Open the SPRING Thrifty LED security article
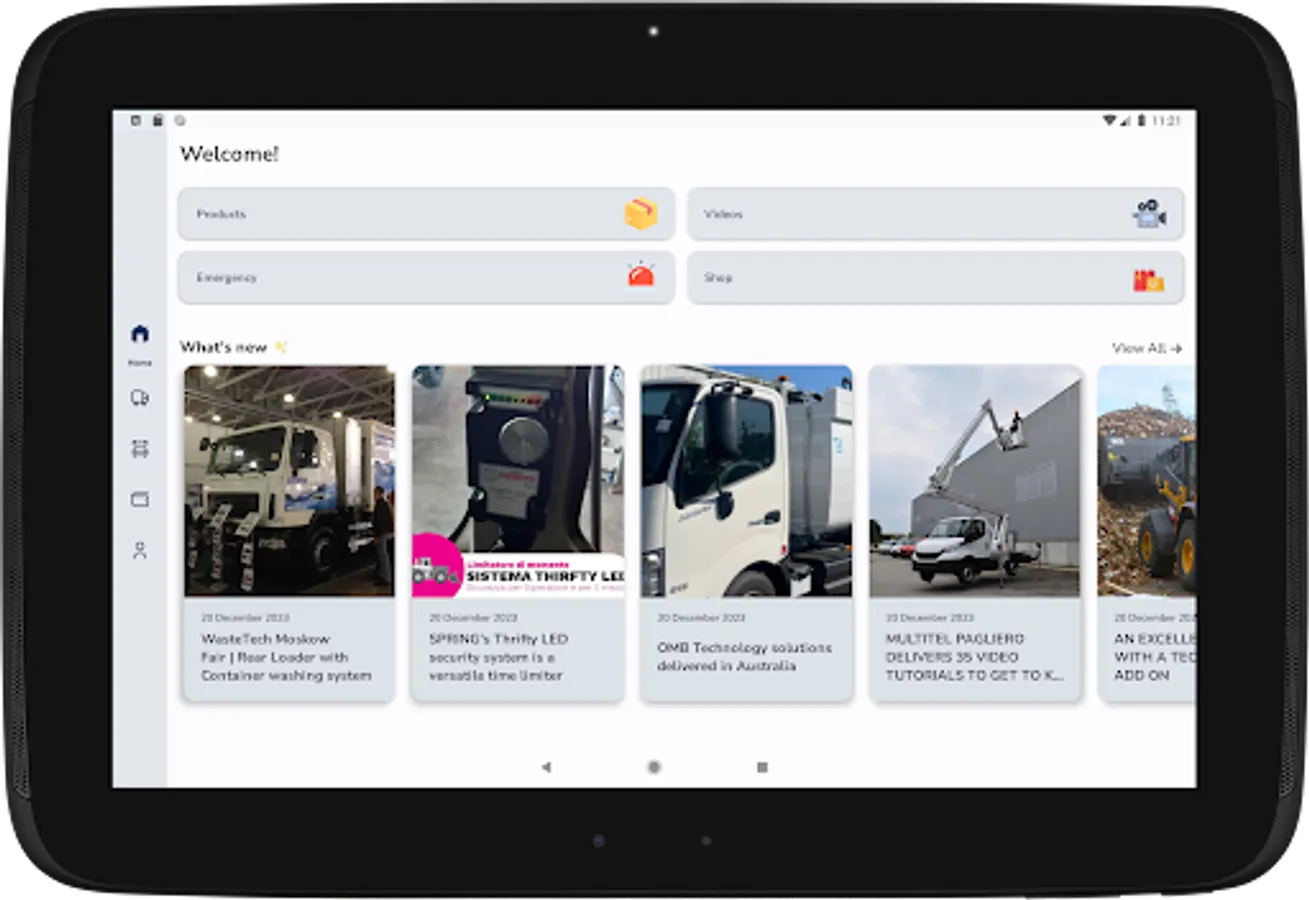The image size is (1309, 900). [x=517, y=530]
